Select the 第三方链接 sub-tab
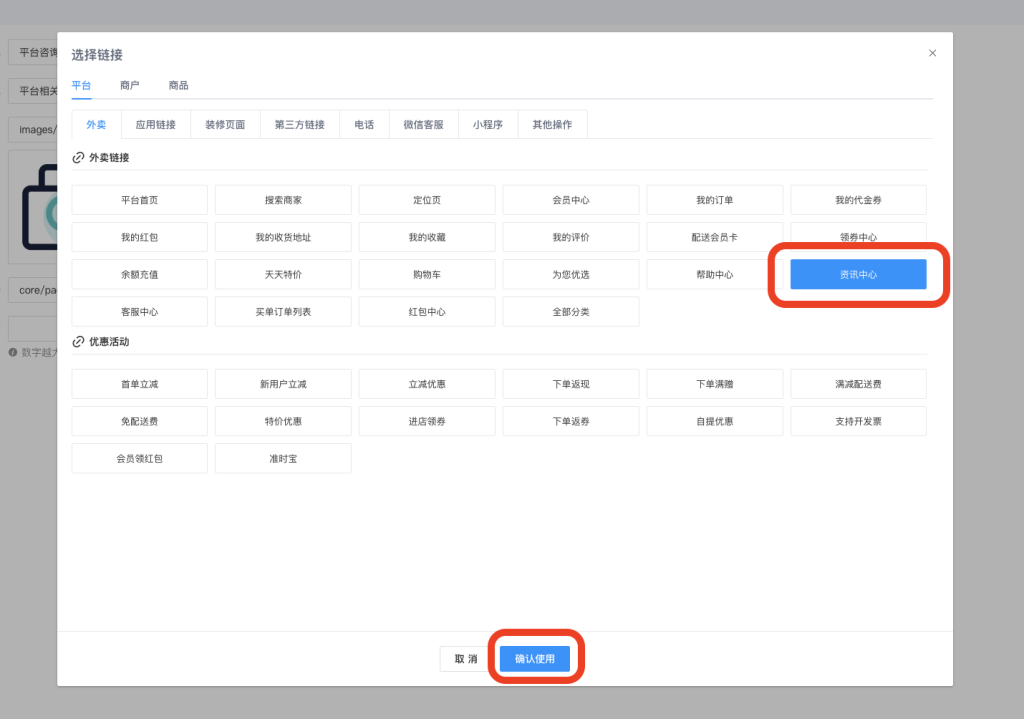 [x=299, y=125]
